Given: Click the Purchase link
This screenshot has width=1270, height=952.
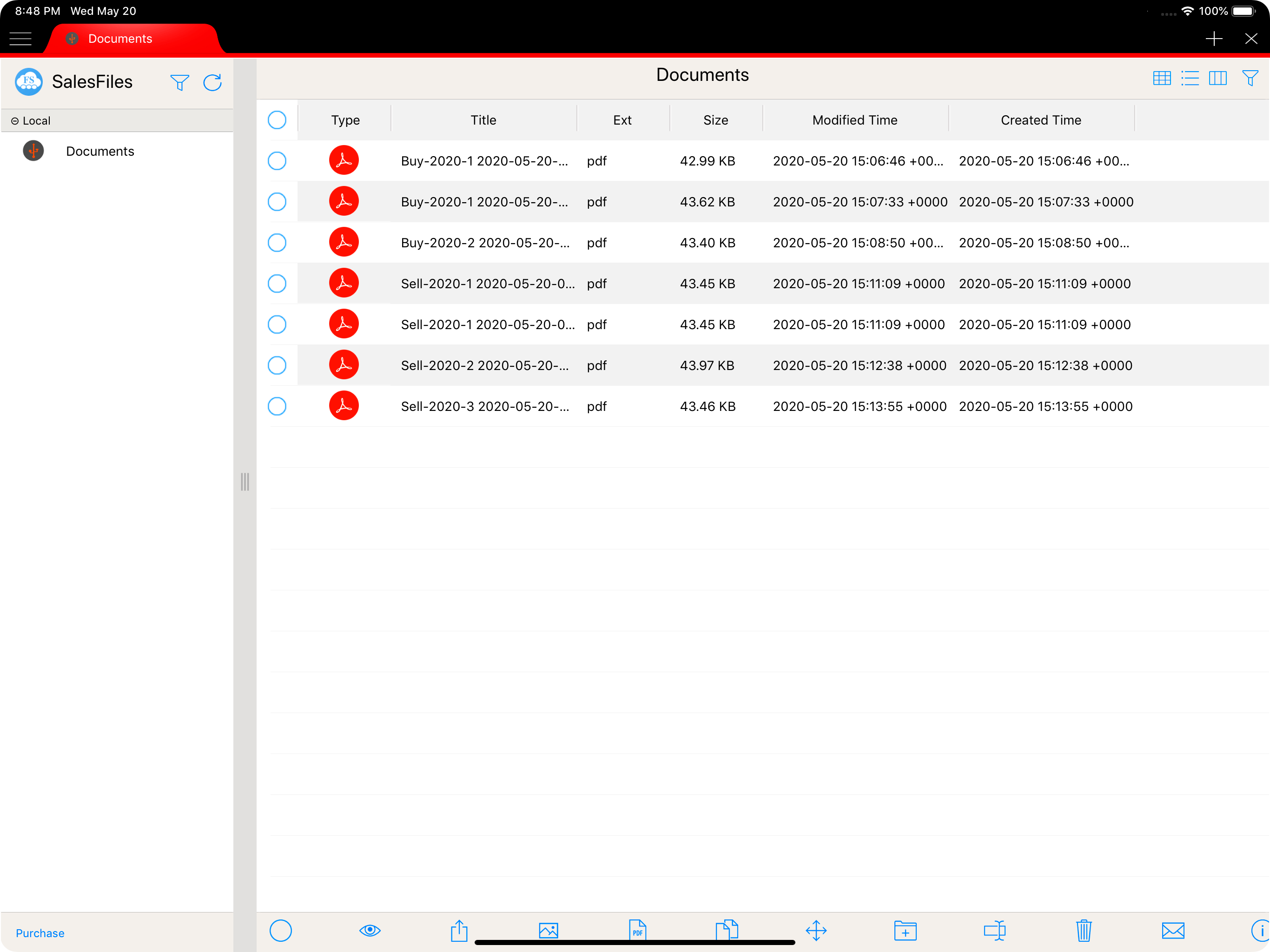Looking at the screenshot, I should [40, 933].
